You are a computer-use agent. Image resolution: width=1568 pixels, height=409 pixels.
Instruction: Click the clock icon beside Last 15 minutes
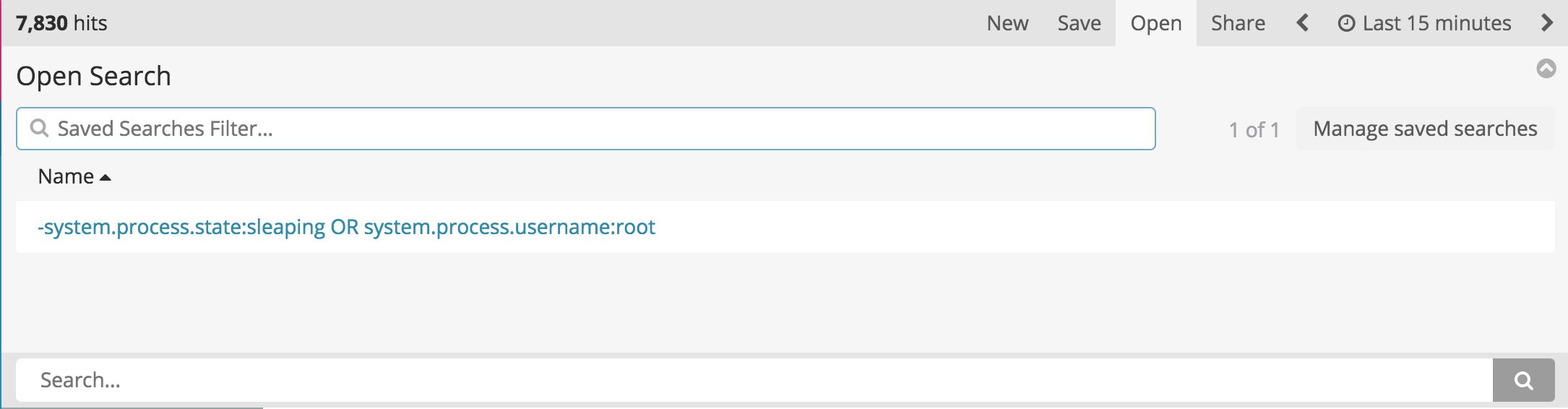1346,23
